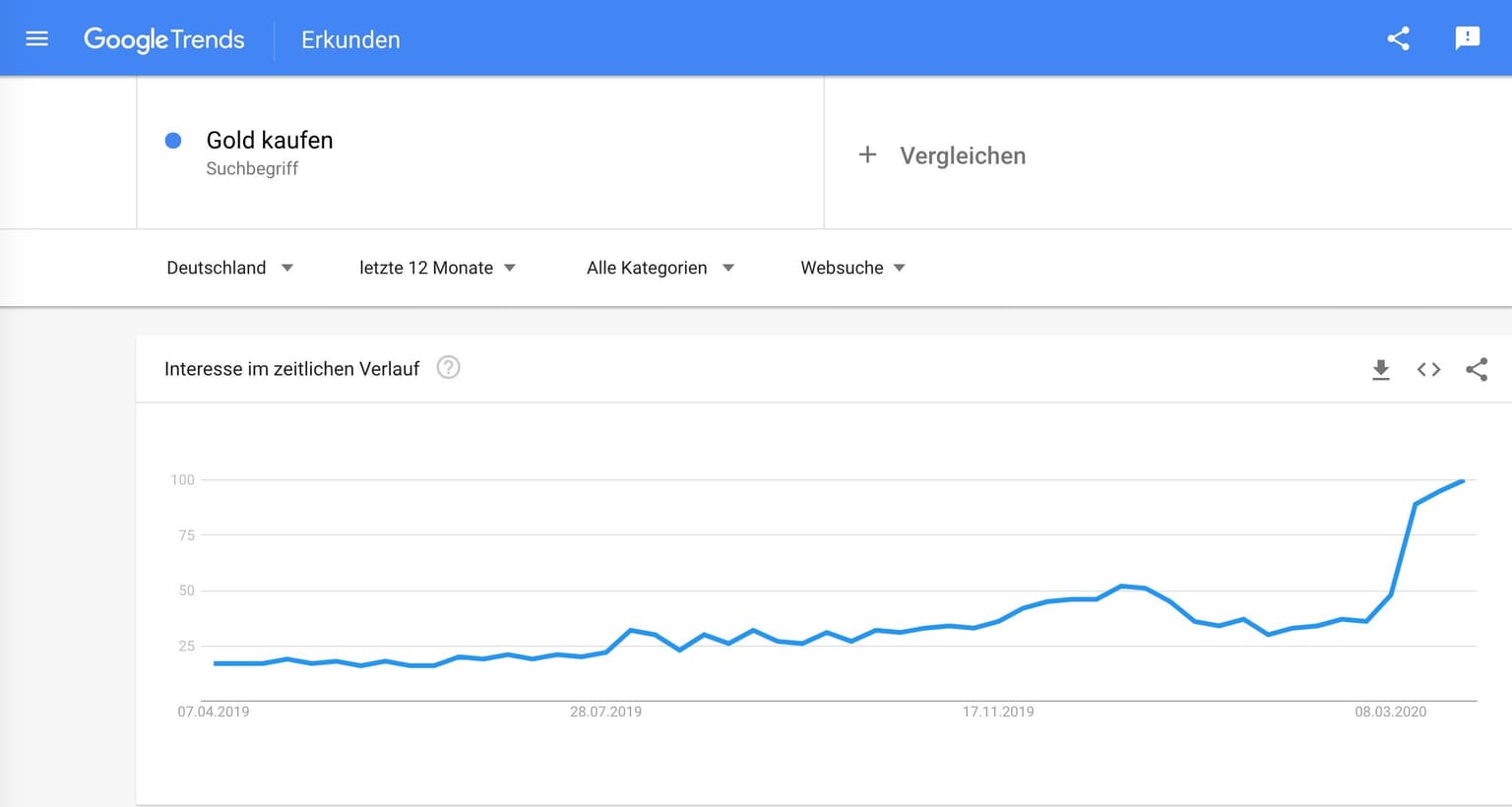Open the Alle Kategorien dropdown
Screen dimensions: 1512x807
point(660,268)
